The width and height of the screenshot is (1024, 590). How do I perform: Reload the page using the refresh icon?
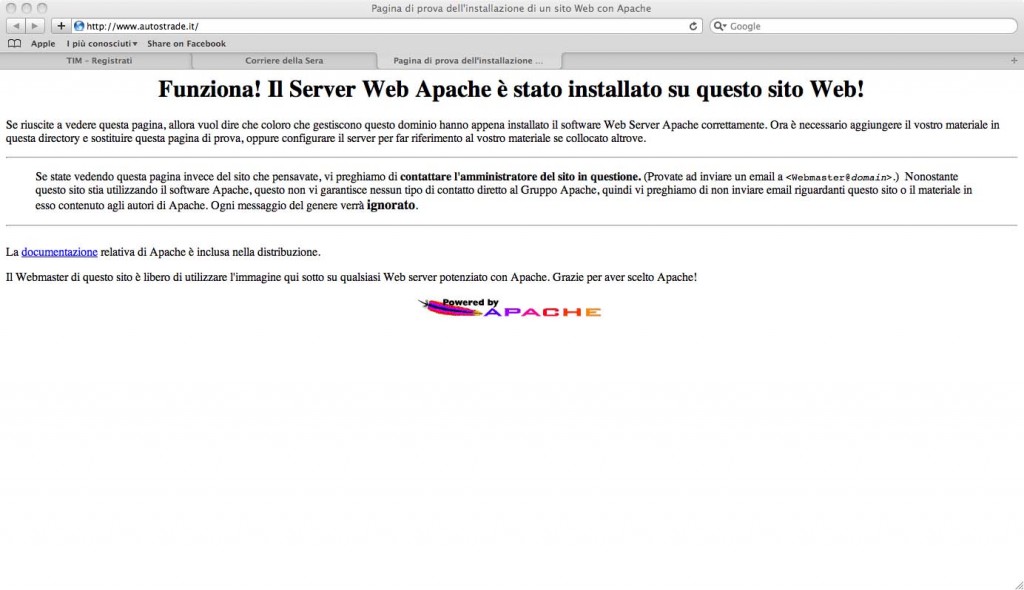[693, 26]
